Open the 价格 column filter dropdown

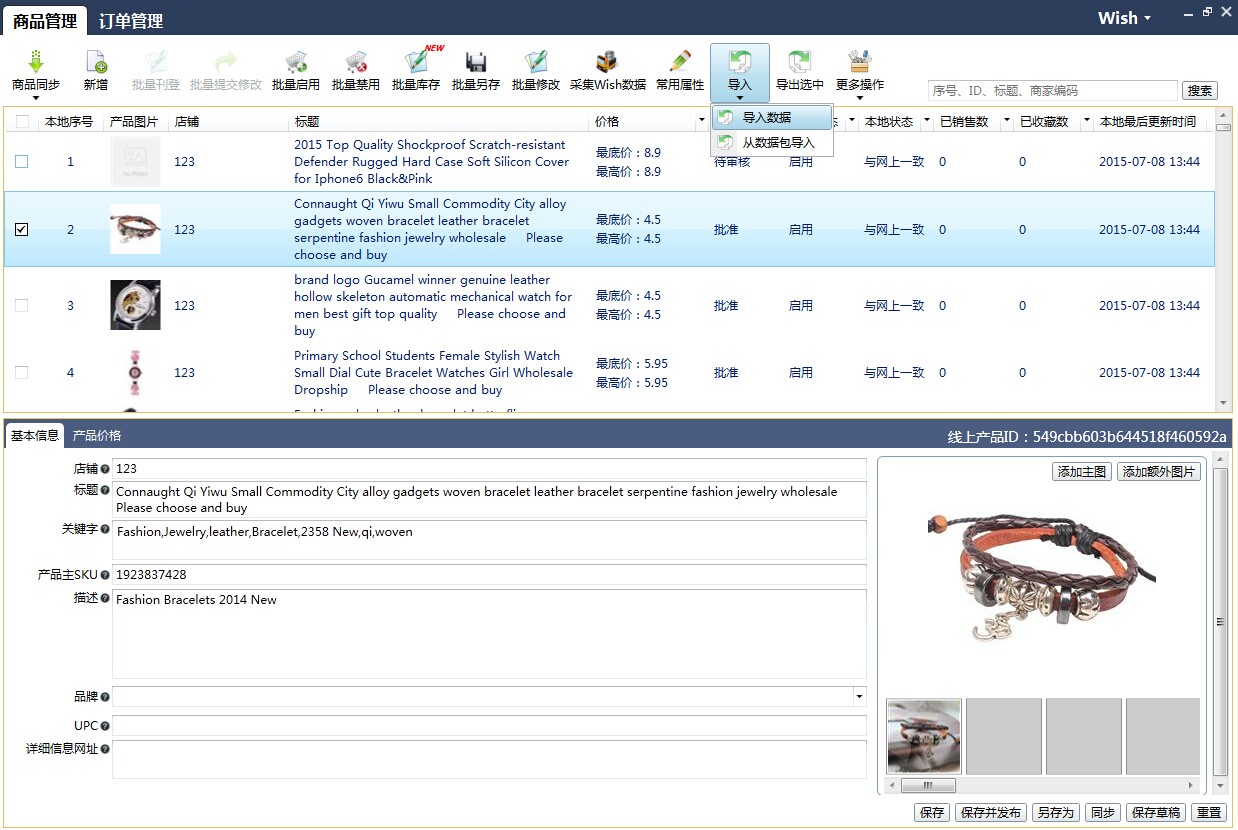702,122
